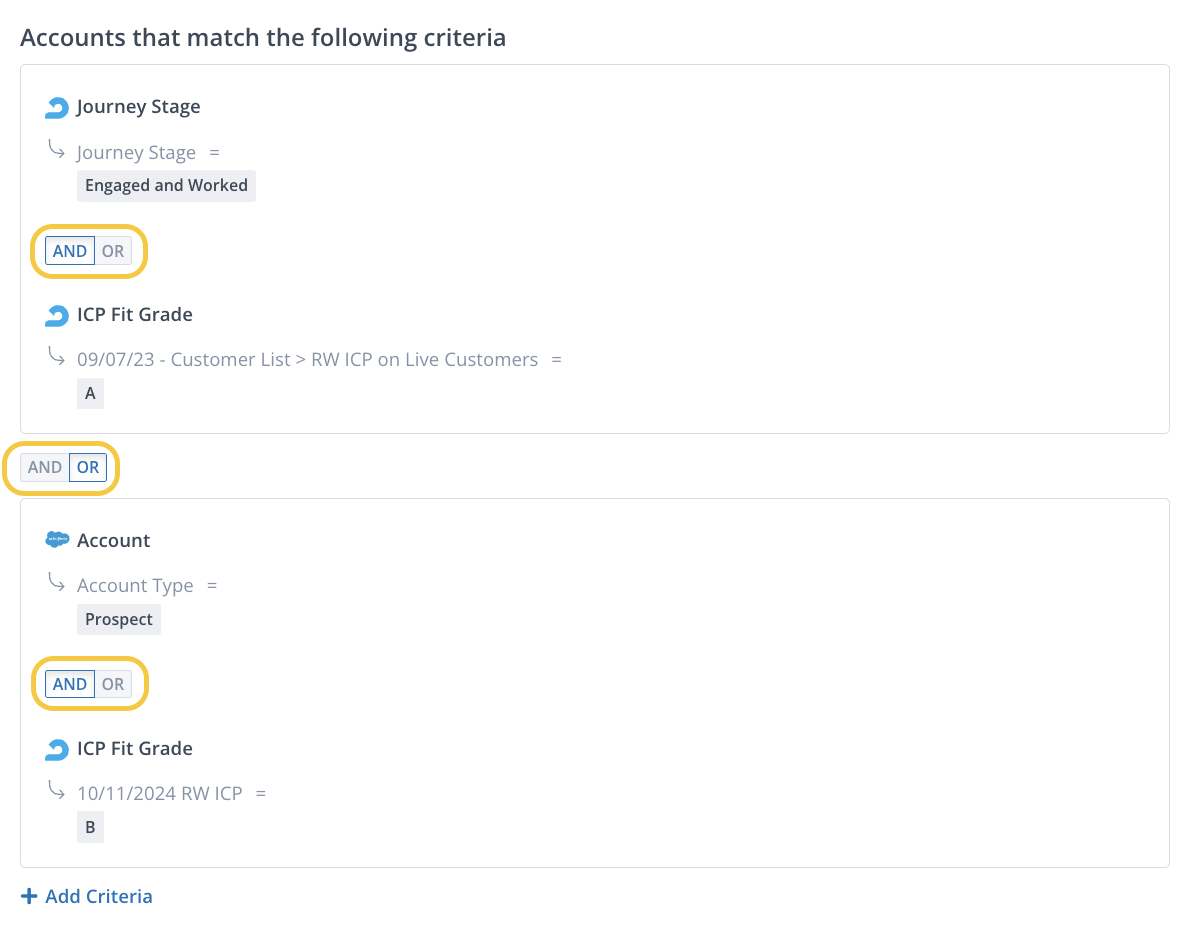Open the grade A value selector

coord(90,394)
